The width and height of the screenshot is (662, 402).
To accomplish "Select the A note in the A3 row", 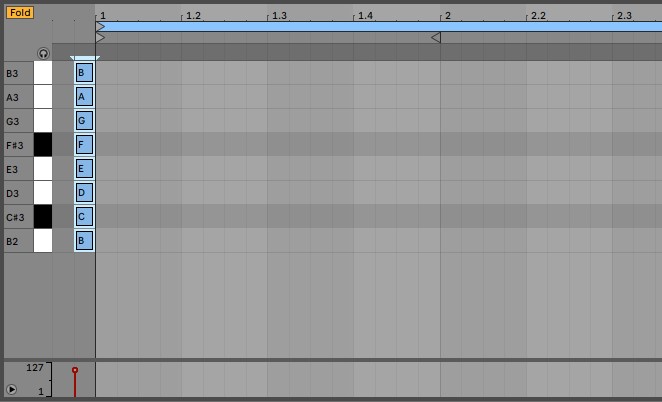I will (x=84, y=97).
